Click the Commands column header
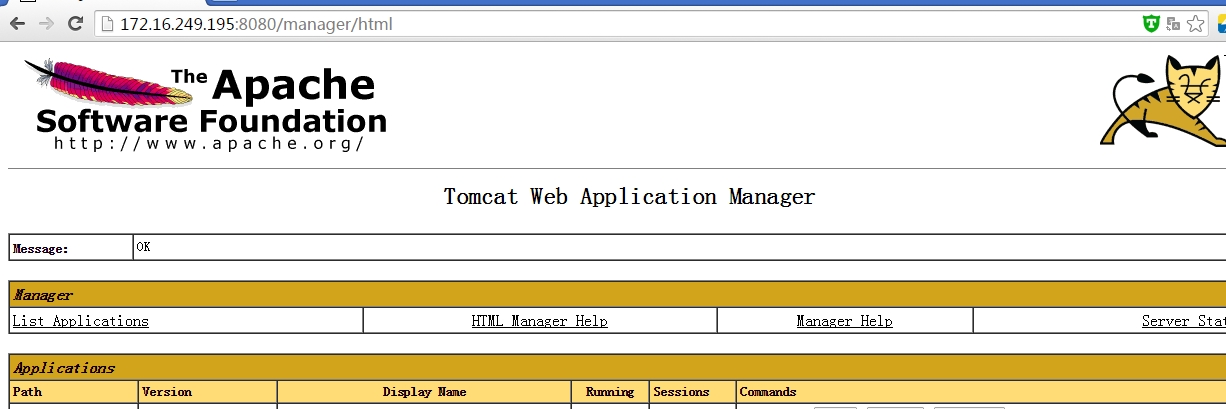 pos(982,392)
